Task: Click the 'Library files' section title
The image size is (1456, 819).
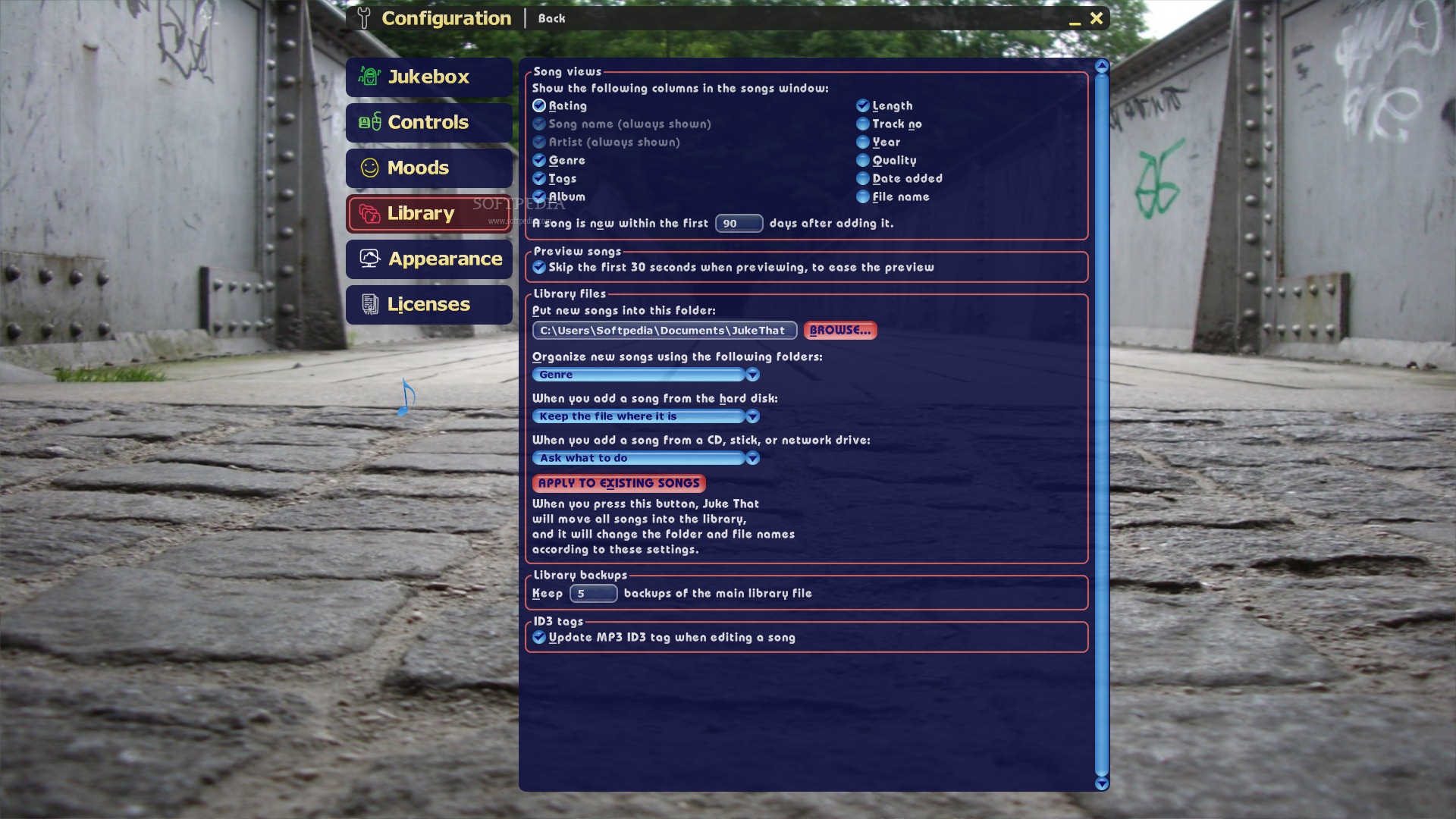Action: tap(570, 293)
